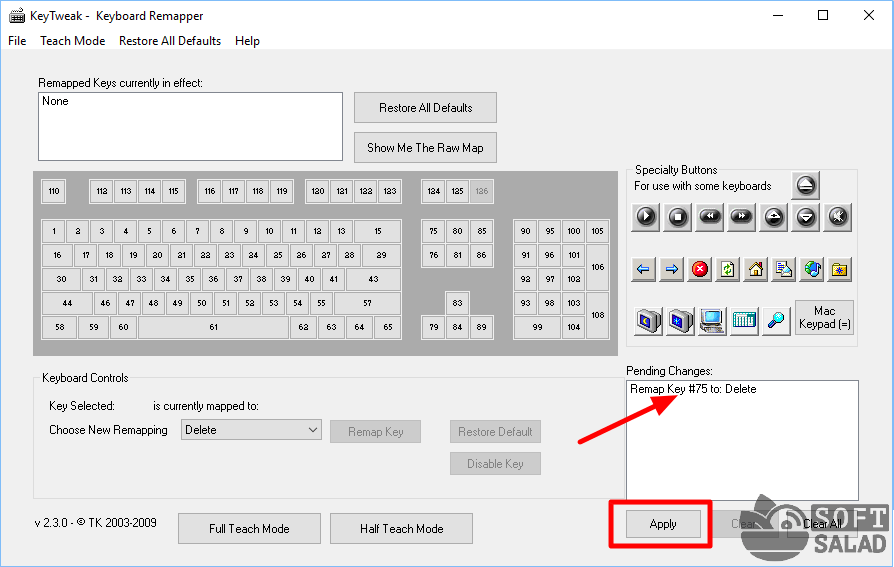Click Show Me The Raw Map

pos(425,148)
